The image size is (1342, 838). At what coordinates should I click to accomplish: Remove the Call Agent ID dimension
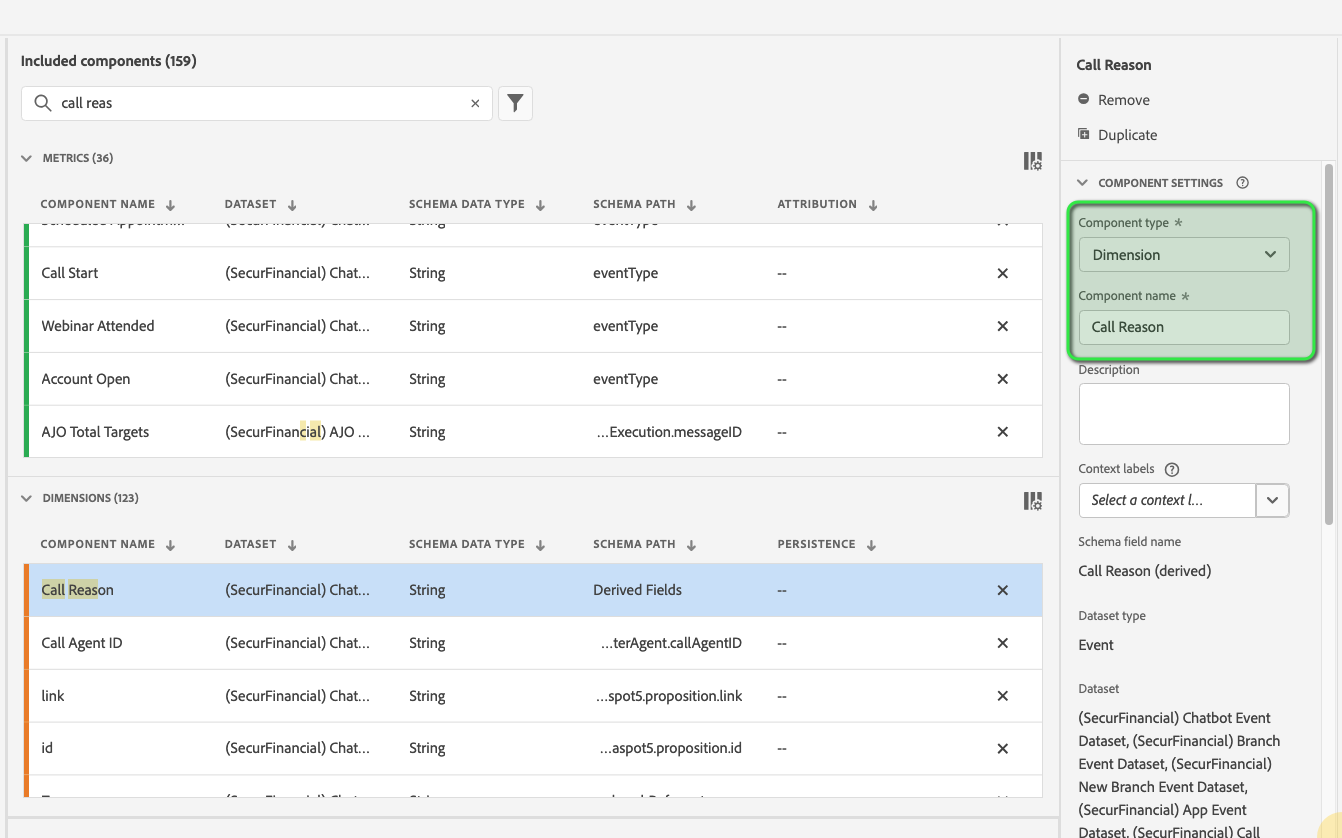[1003, 643]
